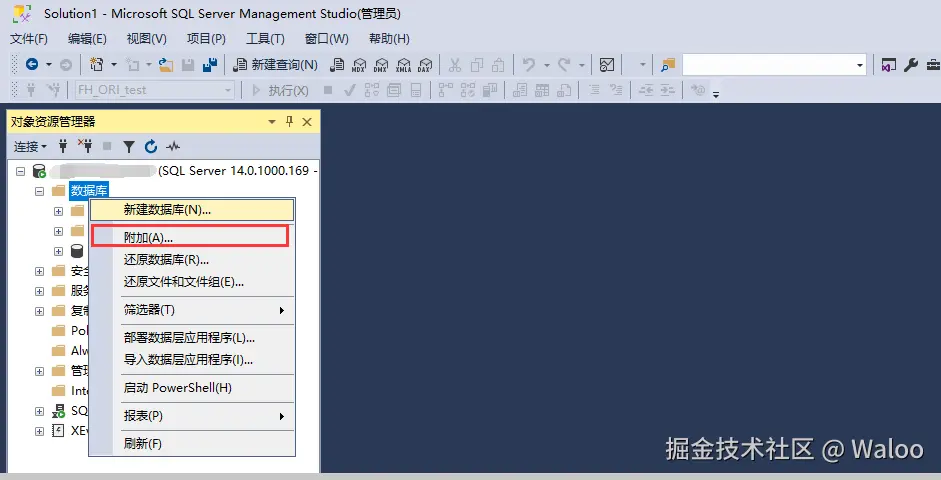The width and height of the screenshot is (941, 480).
Task: Expand the folder node starting with 安
Action: tap(39, 271)
